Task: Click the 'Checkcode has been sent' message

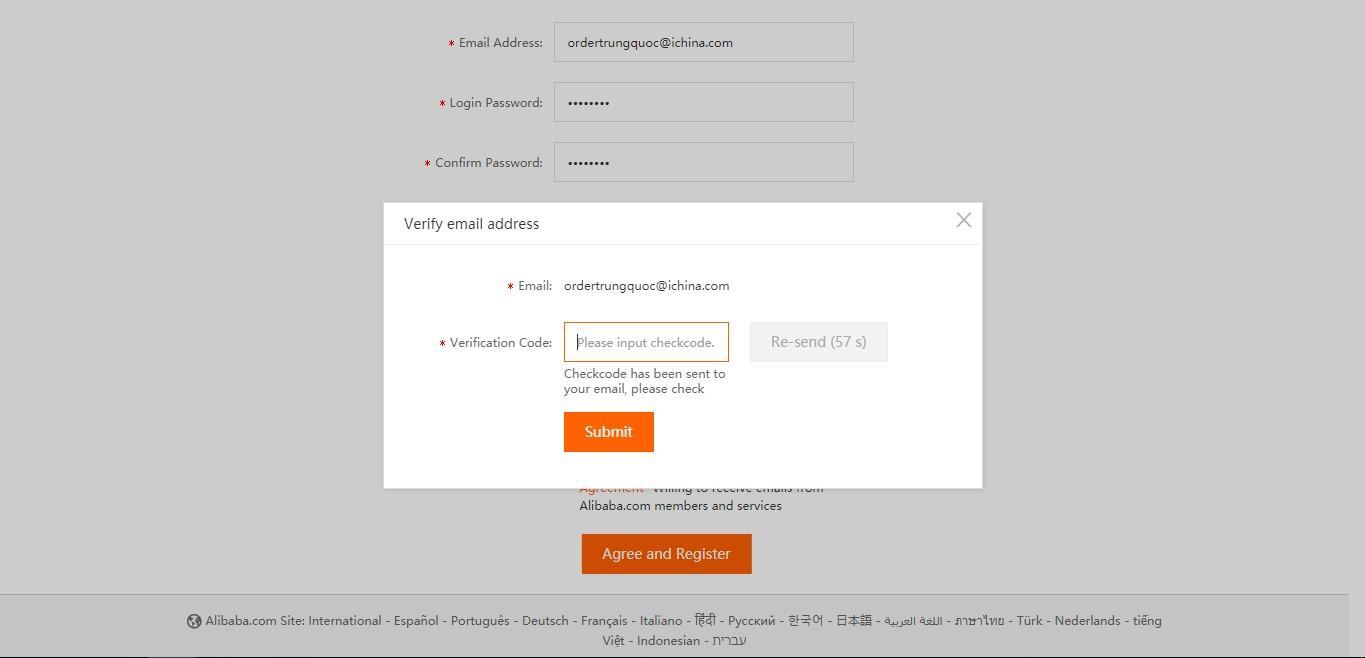Action: point(644,381)
